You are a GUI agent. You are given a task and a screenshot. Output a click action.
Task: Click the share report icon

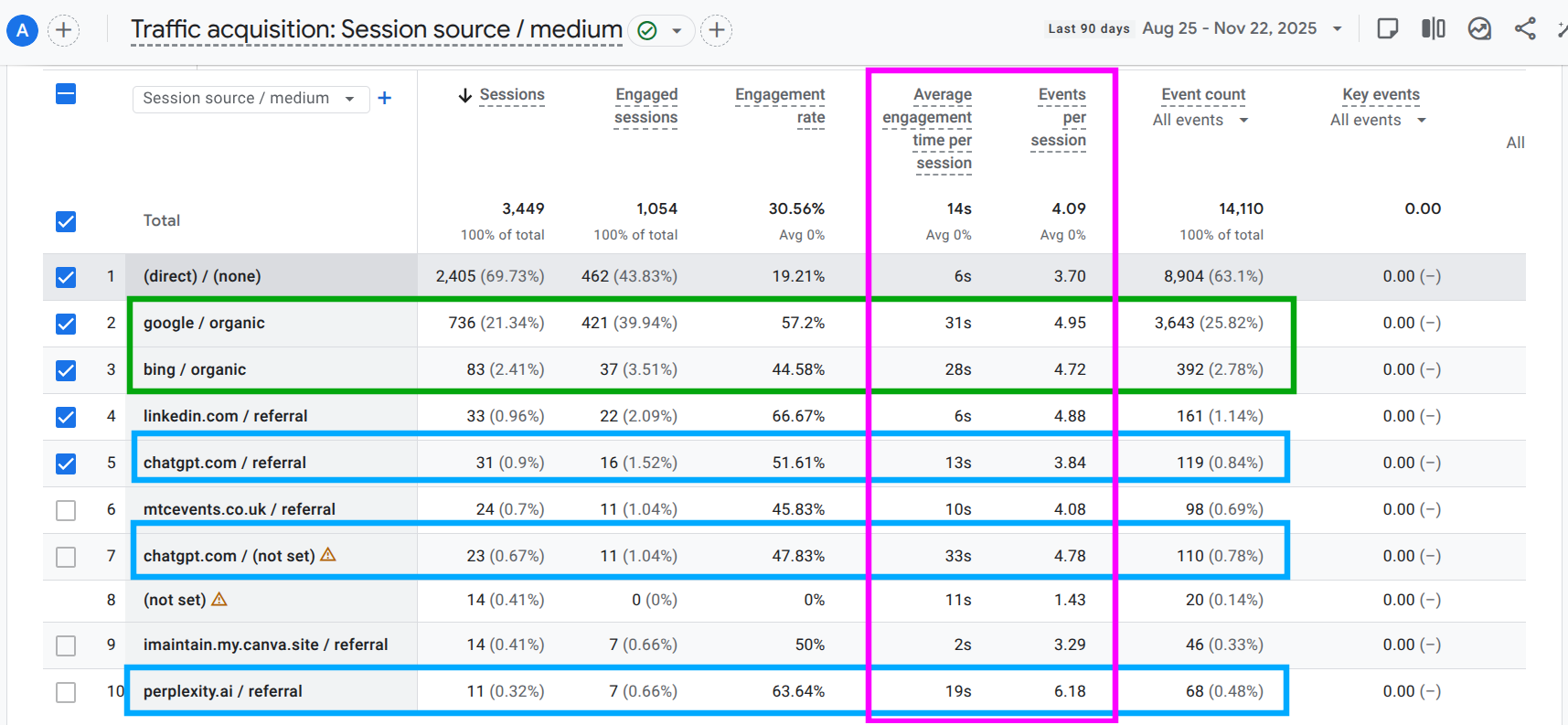1524,29
